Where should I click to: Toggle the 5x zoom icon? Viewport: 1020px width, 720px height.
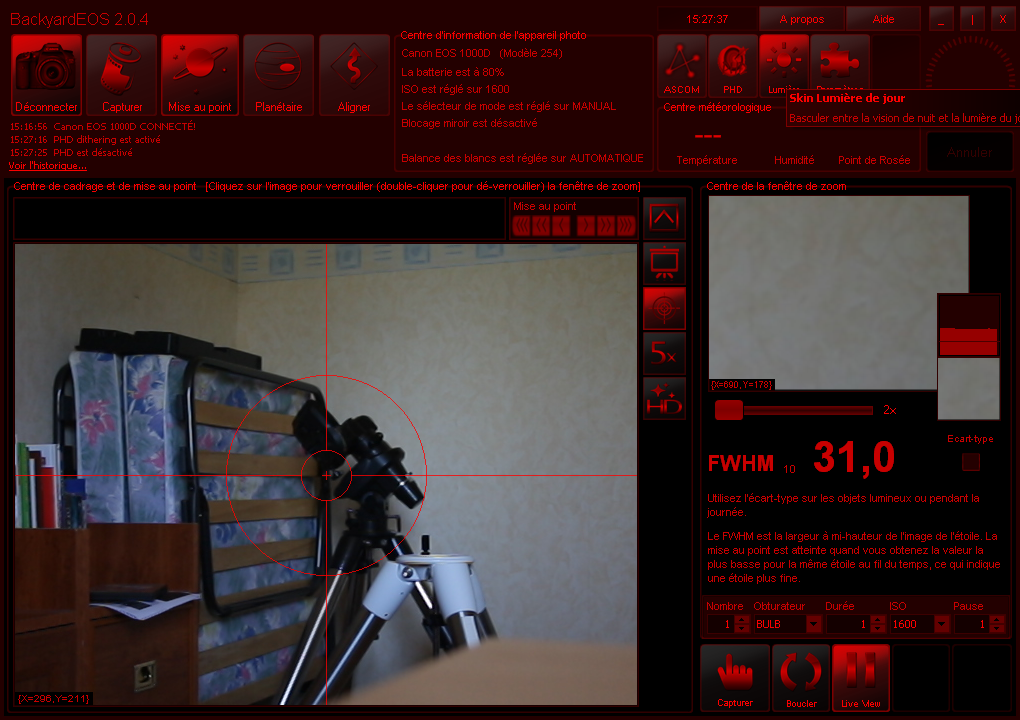(664, 353)
